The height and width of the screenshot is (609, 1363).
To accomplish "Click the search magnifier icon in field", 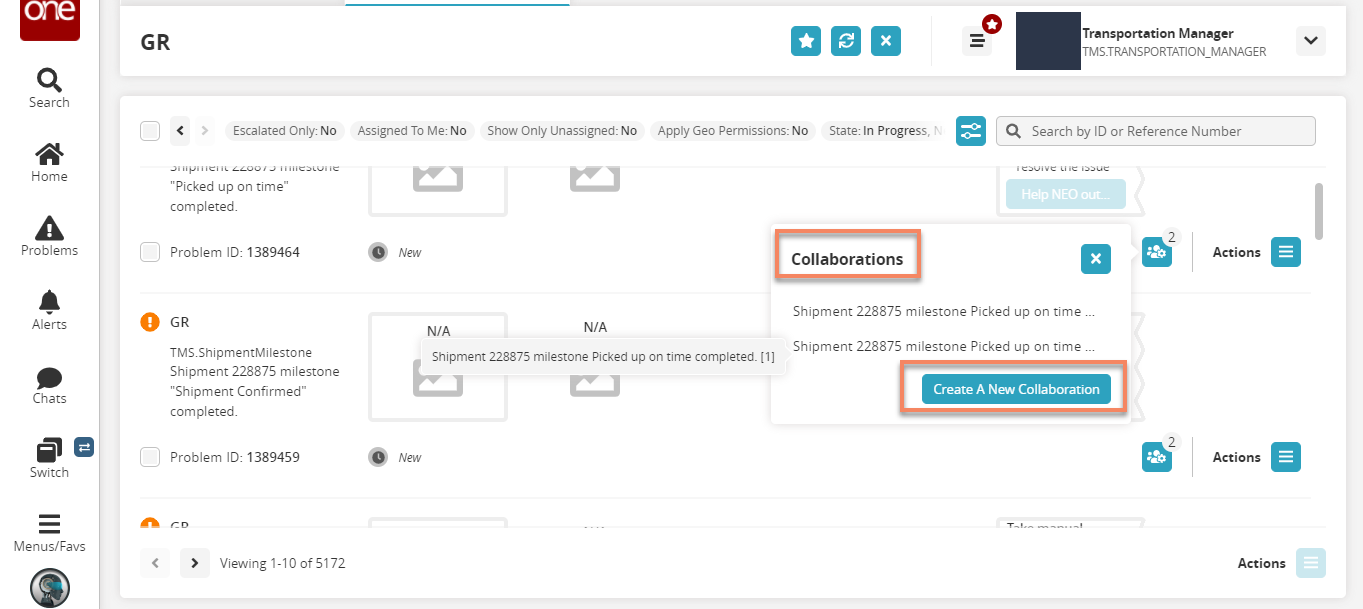I will click(1014, 131).
